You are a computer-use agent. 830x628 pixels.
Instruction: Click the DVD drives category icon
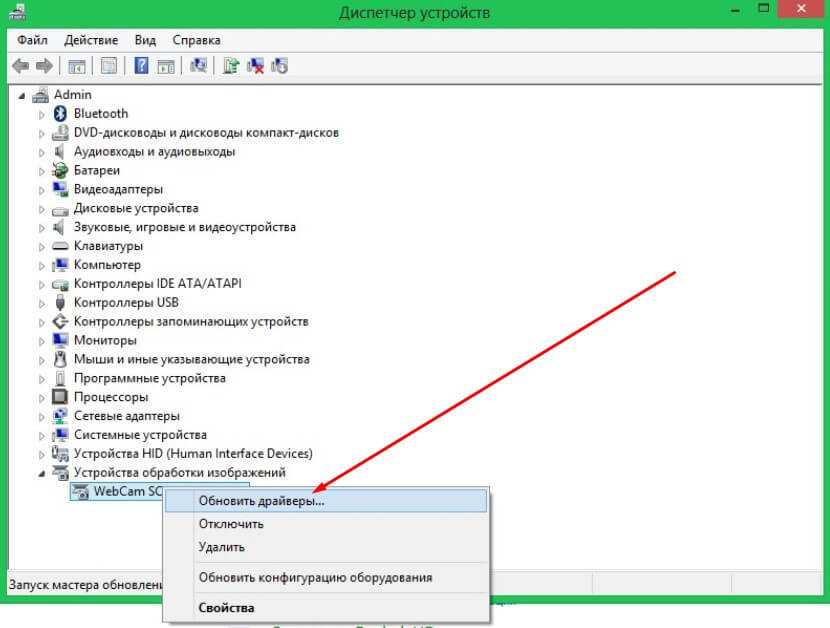(60, 132)
